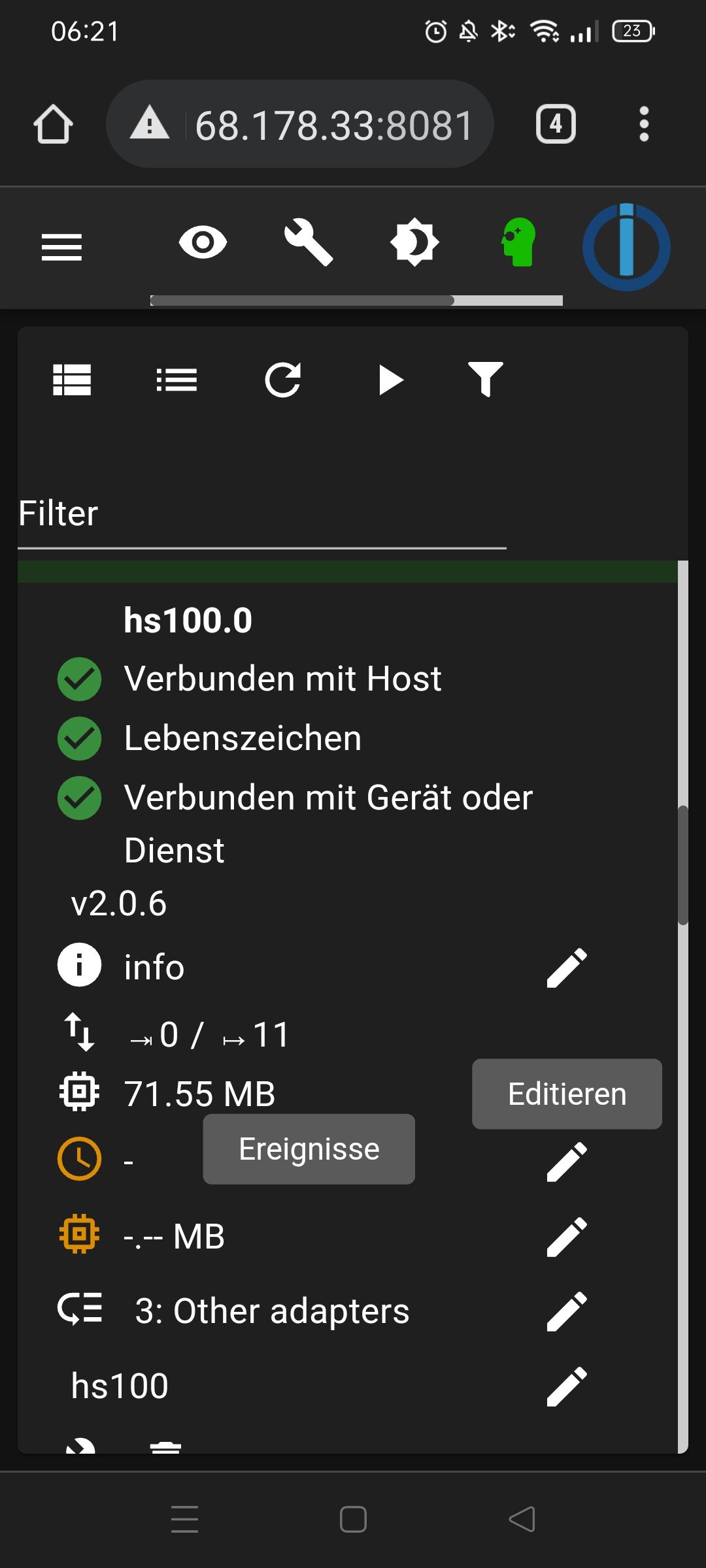This screenshot has width=706, height=1568.
Task: Click the ioBroker blue power logo
Action: 626,247
